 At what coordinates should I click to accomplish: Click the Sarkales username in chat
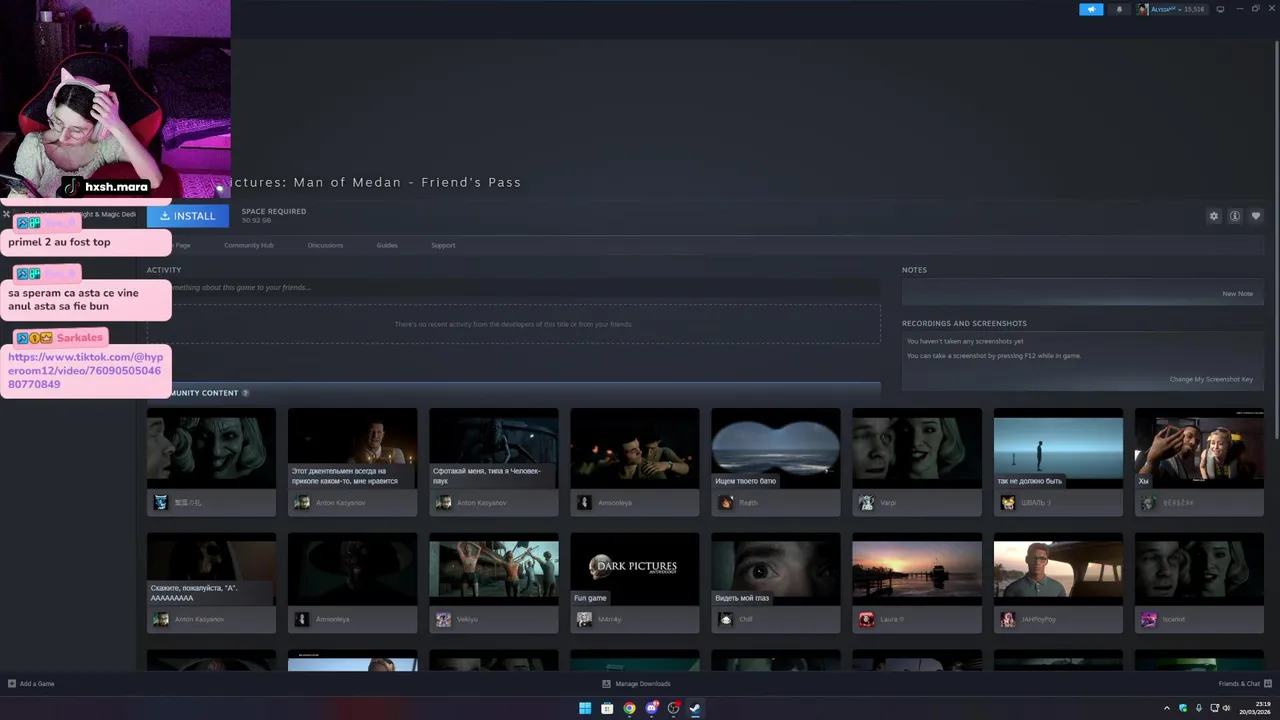coord(79,338)
